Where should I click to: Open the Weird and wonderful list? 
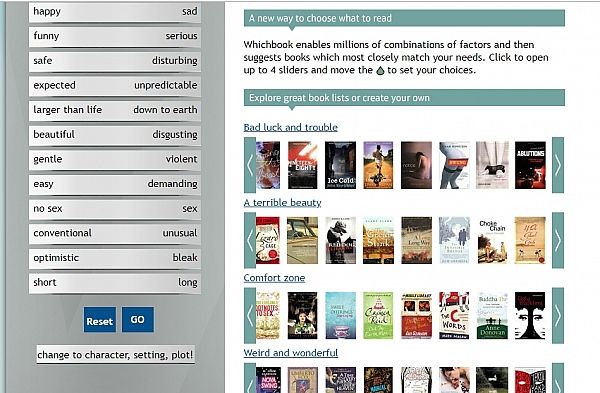point(291,353)
